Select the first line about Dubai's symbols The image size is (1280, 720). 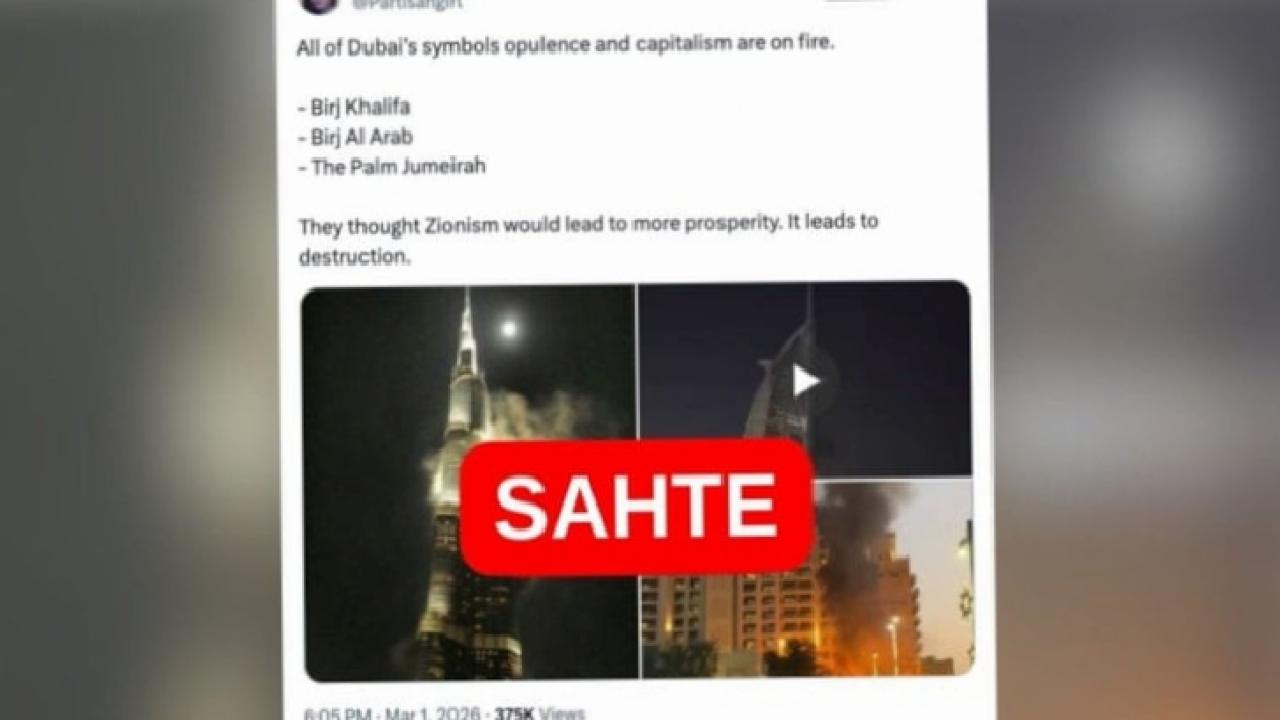pyautogui.click(x=564, y=47)
